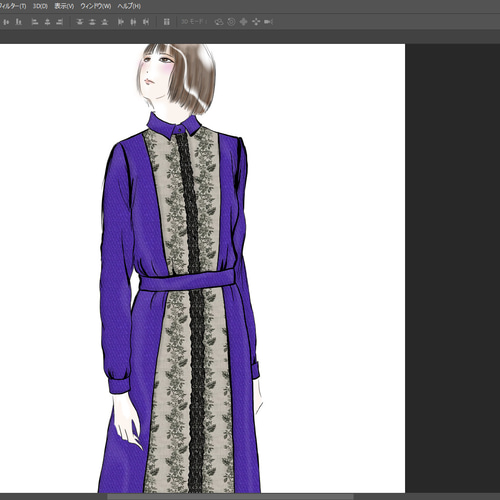The height and width of the screenshot is (500, 500).
Task: Select the 3D pan mode icon
Action: (244, 22)
